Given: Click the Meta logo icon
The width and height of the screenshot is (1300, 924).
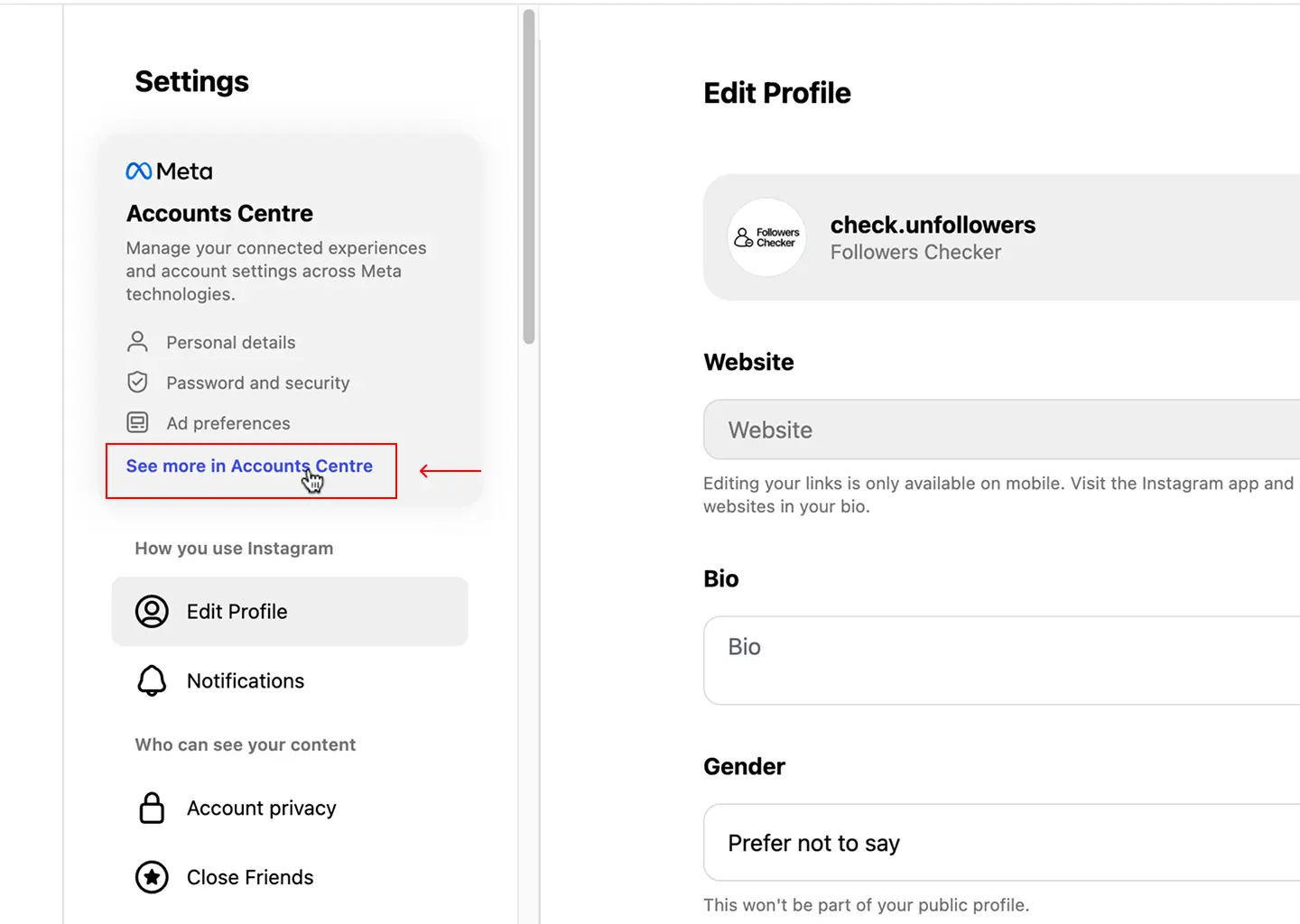Looking at the screenshot, I should point(139,171).
